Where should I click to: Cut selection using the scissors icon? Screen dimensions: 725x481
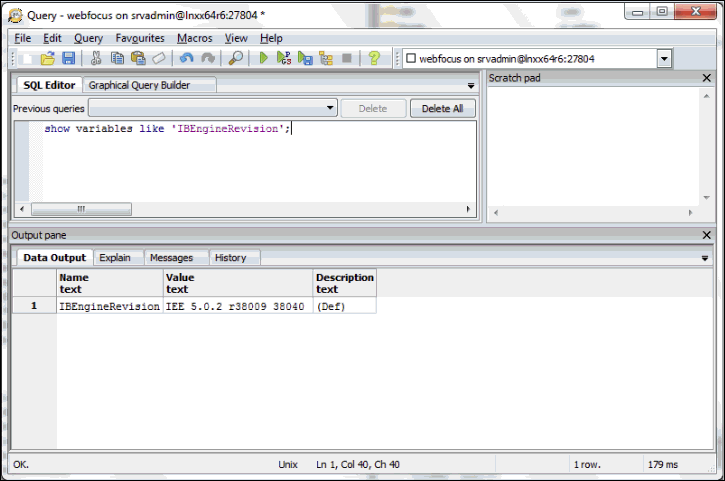pos(96,58)
